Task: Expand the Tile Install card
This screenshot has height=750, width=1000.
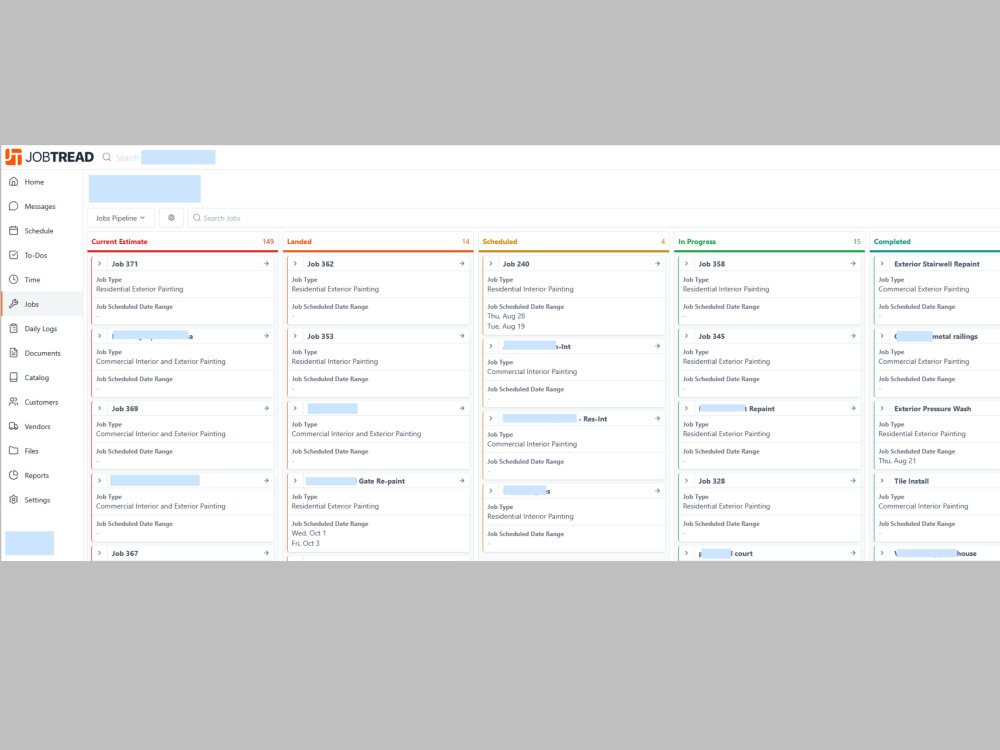Action: [x=883, y=481]
